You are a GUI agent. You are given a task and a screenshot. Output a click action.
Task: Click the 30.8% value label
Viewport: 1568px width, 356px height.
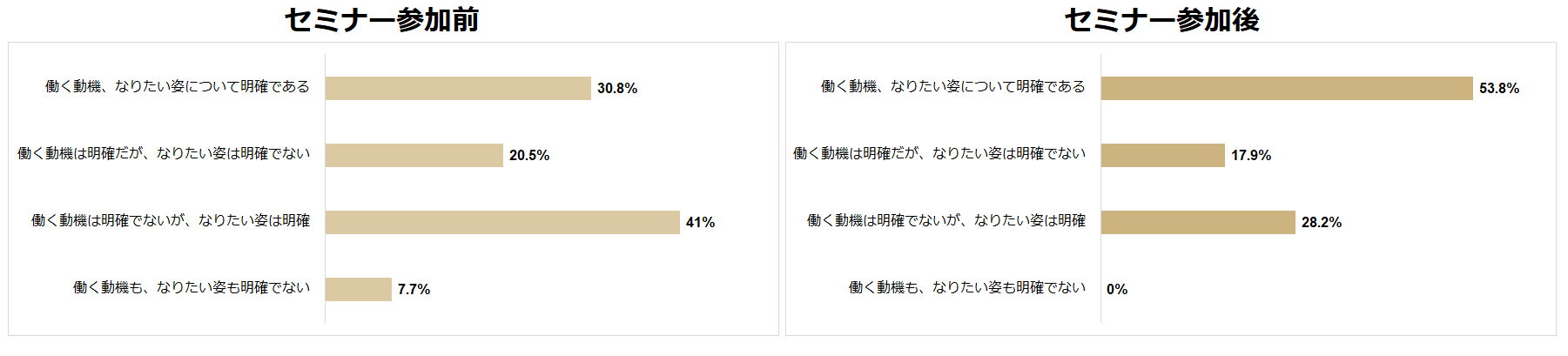pyautogui.click(x=617, y=88)
